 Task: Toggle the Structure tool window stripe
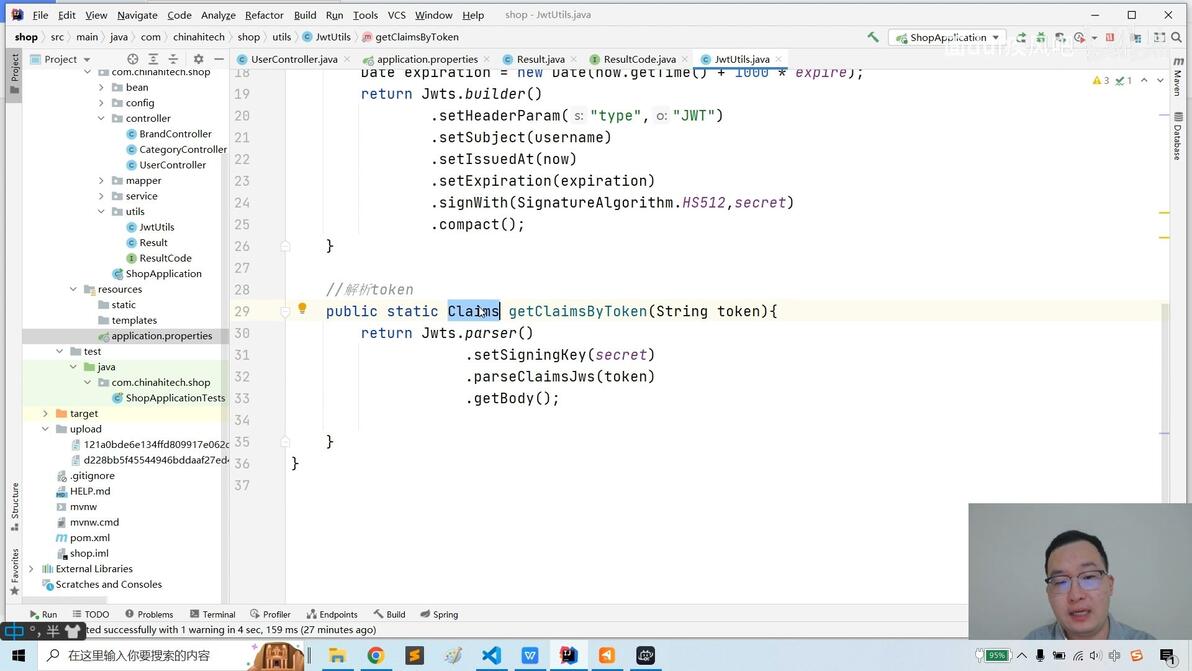[14, 506]
